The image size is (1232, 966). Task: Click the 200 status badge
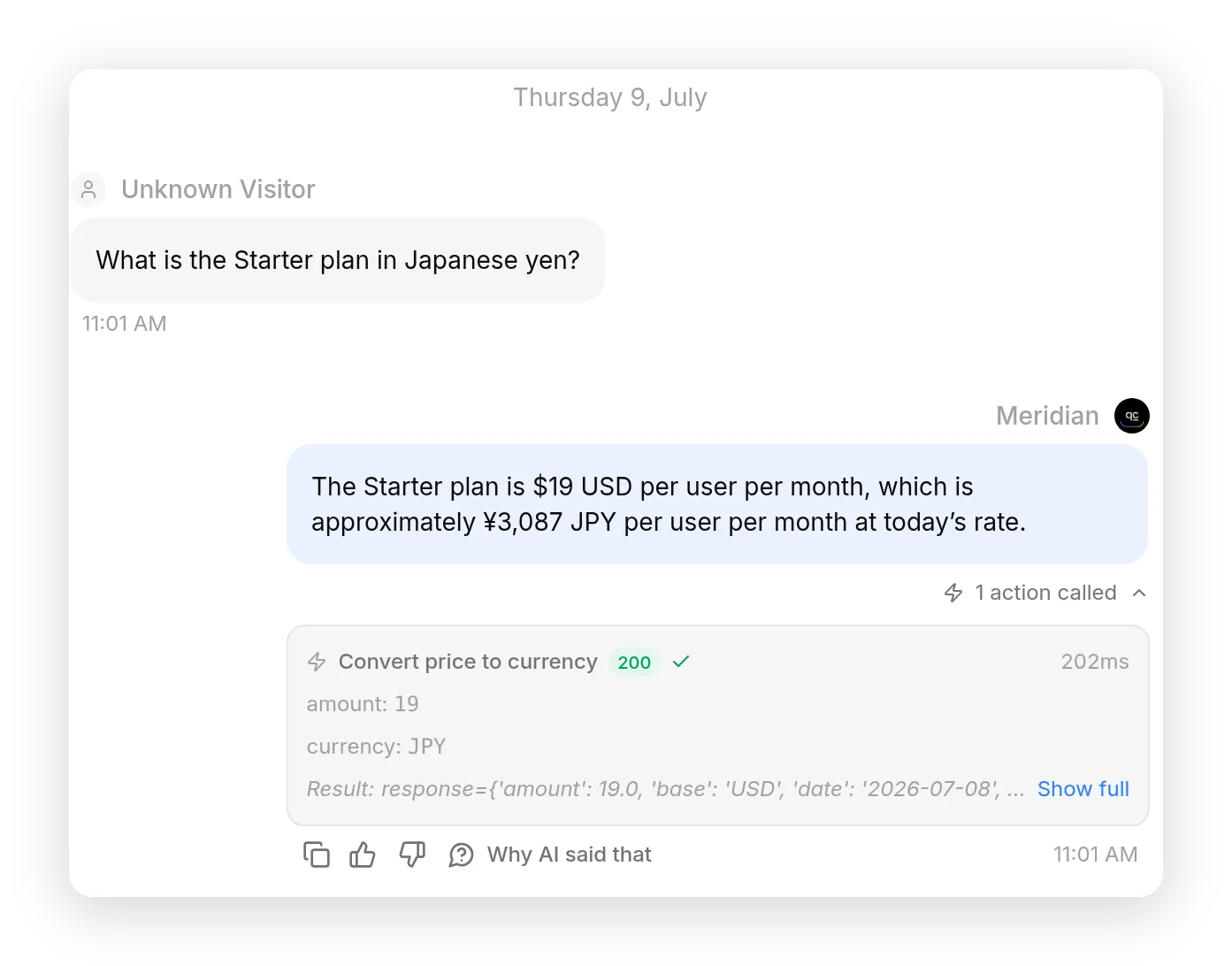pyautogui.click(x=634, y=662)
